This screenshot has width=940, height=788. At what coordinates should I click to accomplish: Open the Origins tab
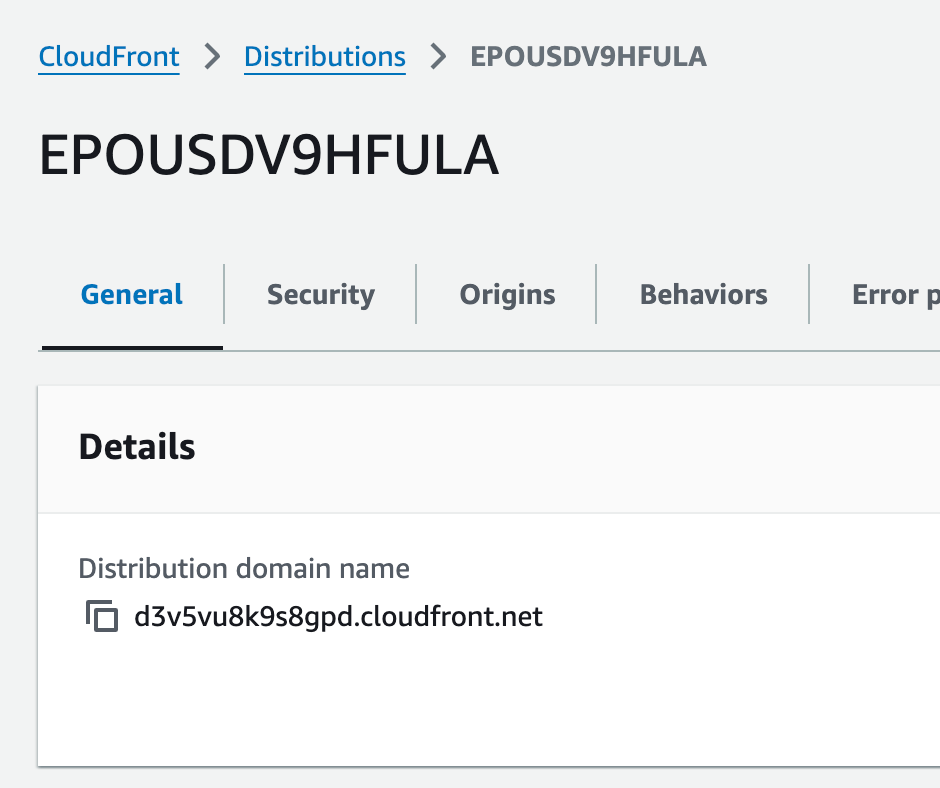tap(507, 295)
